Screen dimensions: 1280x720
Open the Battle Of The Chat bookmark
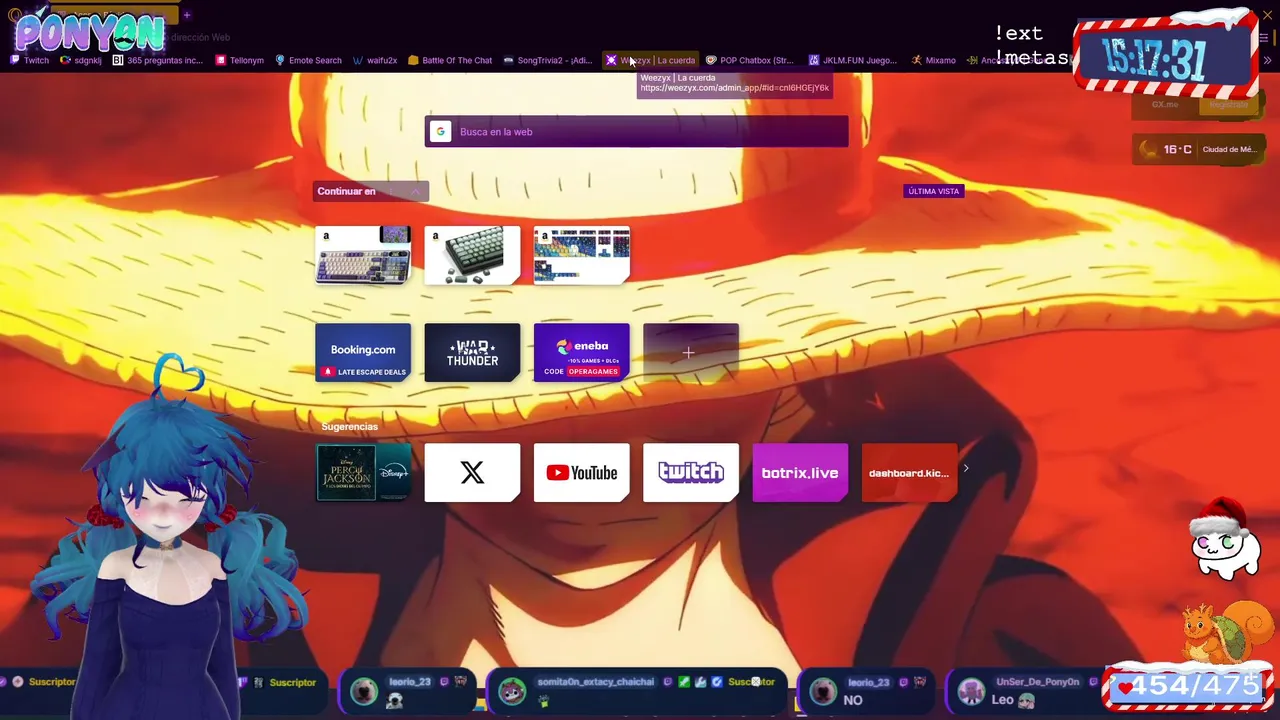coord(450,60)
